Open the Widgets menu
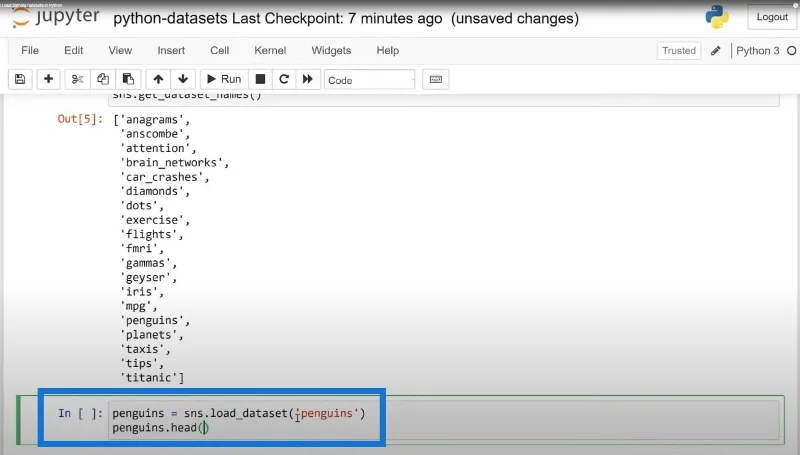 (331, 50)
